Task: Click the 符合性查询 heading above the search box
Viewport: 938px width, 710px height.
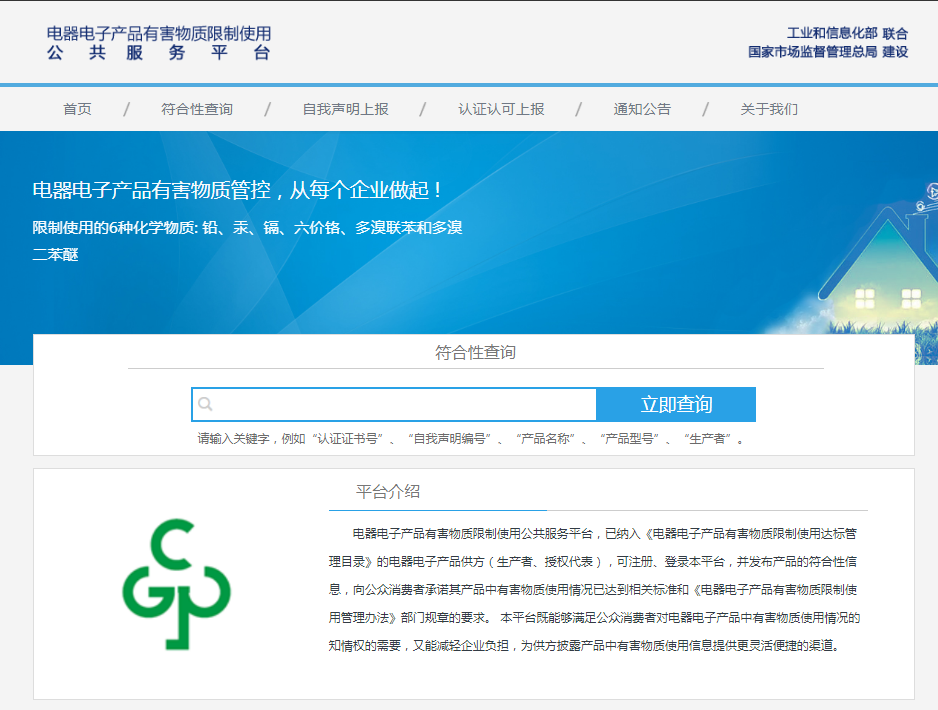Action: click(x=475, y=352)
